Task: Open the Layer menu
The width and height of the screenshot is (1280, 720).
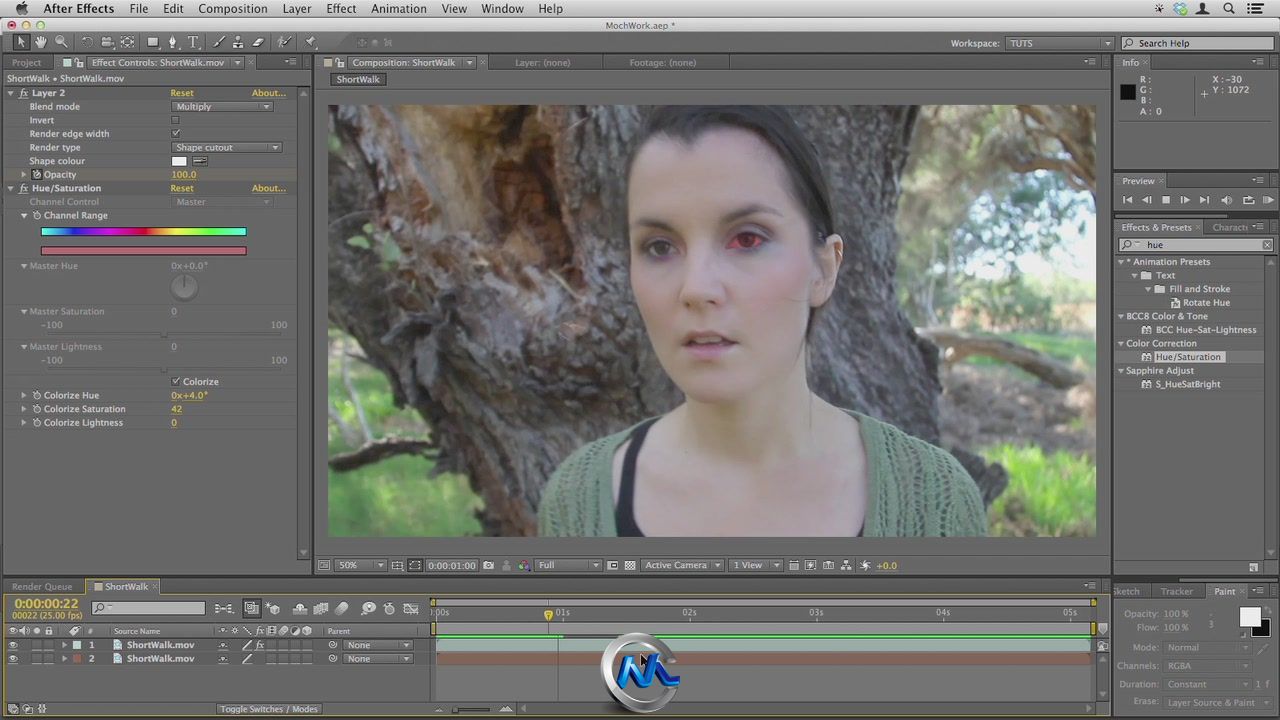Action: click(296, 9)
